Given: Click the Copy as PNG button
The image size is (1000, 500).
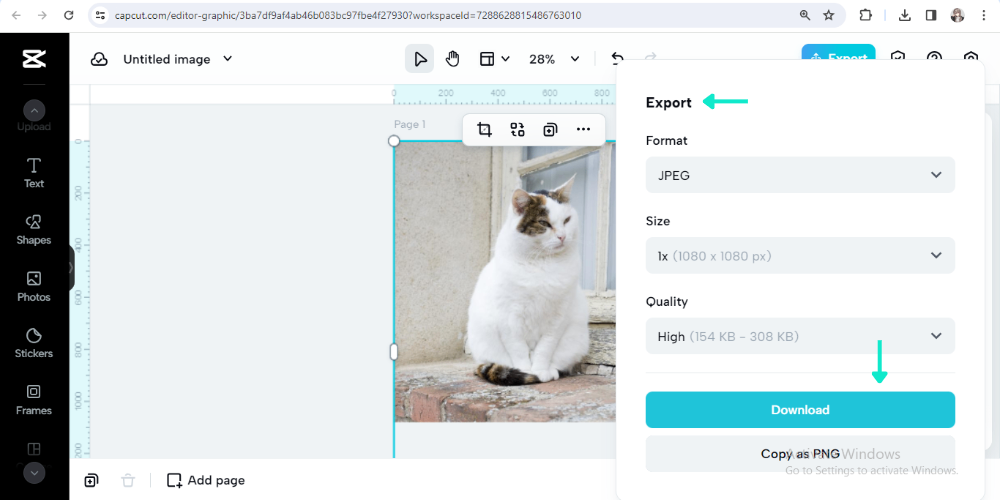Looking at the screenshot, I should [800, 453].
